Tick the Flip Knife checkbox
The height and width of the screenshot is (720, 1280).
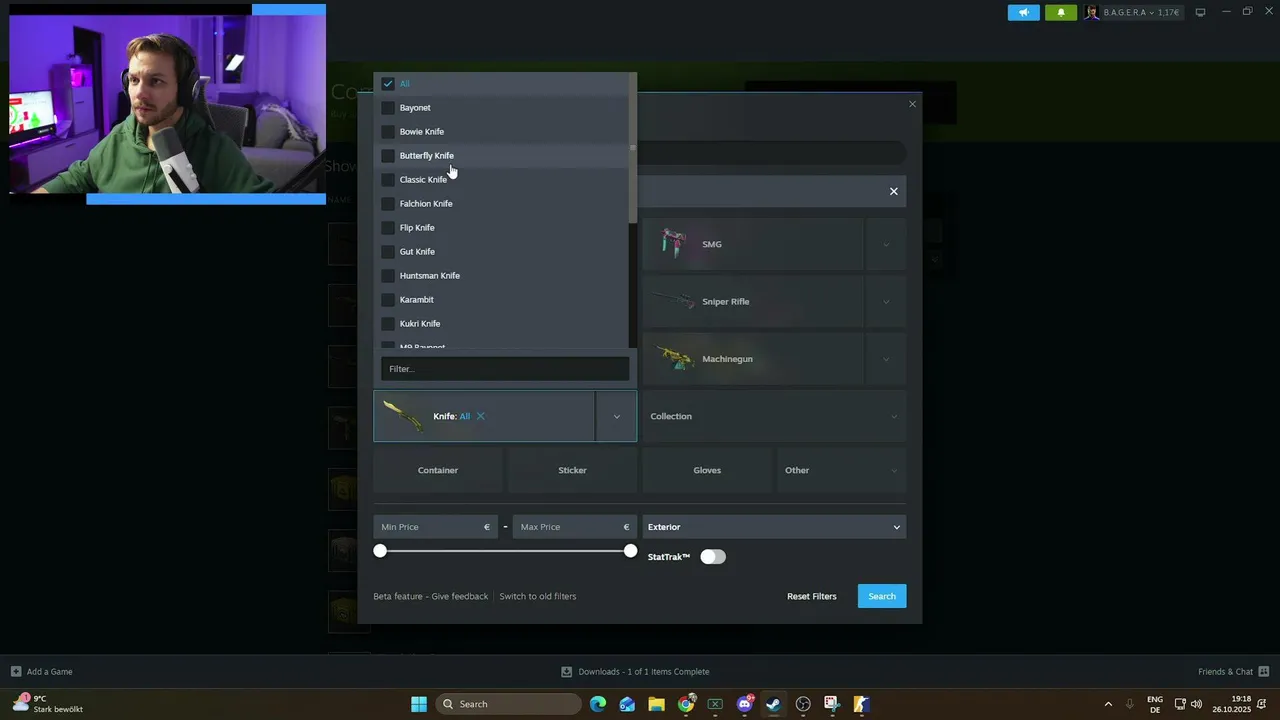[388, 228]
